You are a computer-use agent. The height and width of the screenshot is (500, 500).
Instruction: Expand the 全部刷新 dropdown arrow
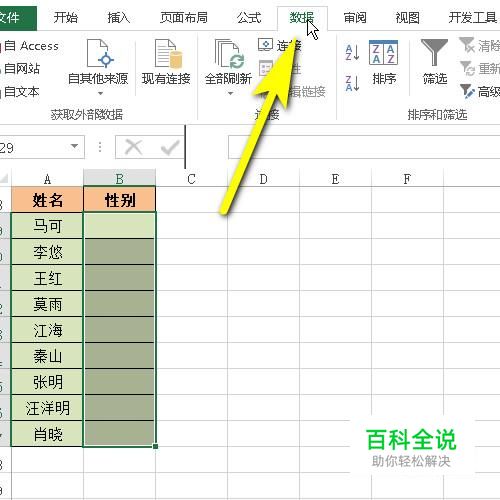click(x=230, y=94)
